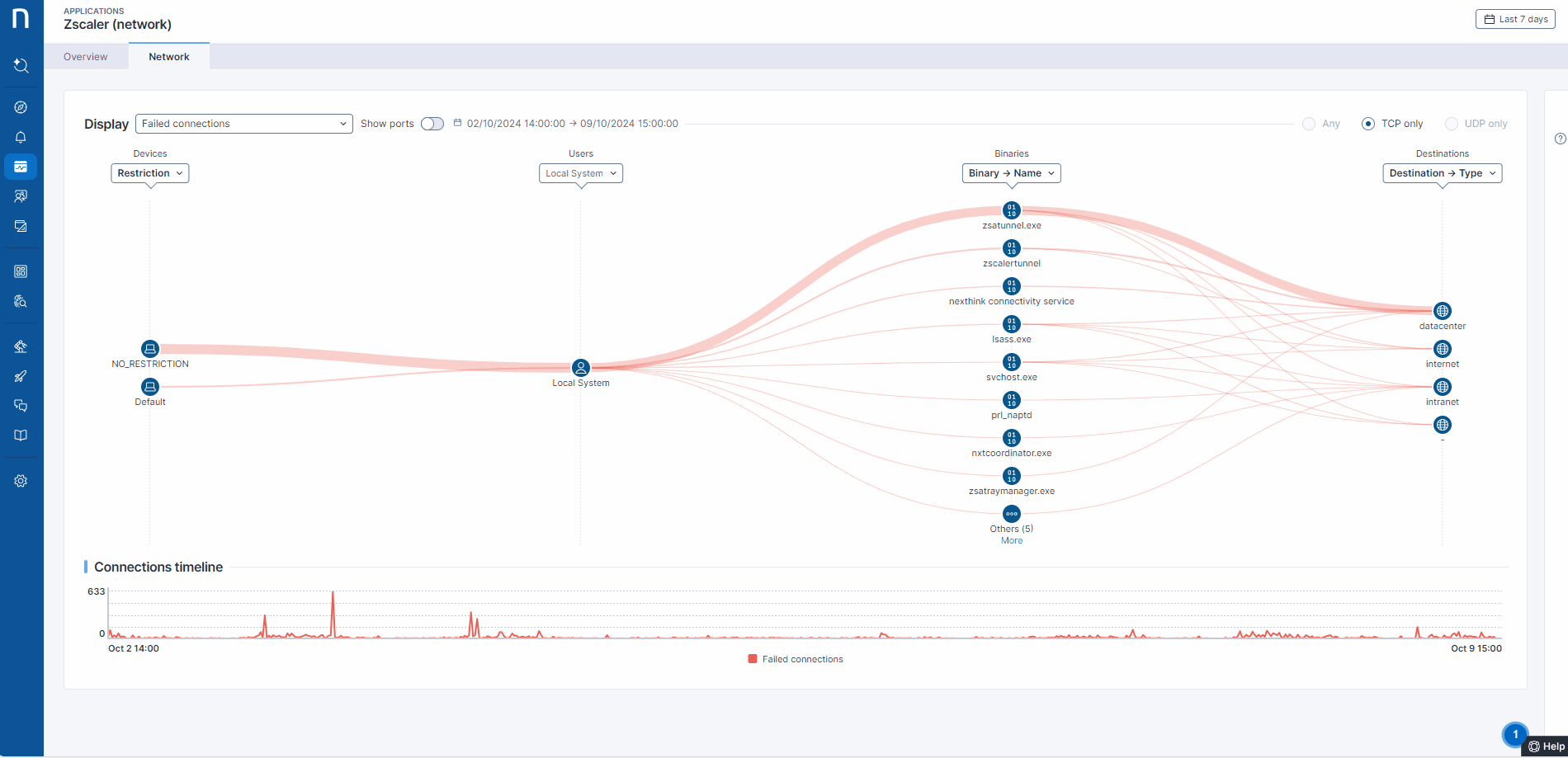Screen dimensions: 1568x758
Task: Click the More link under Others
Action: click(1011, 541)
